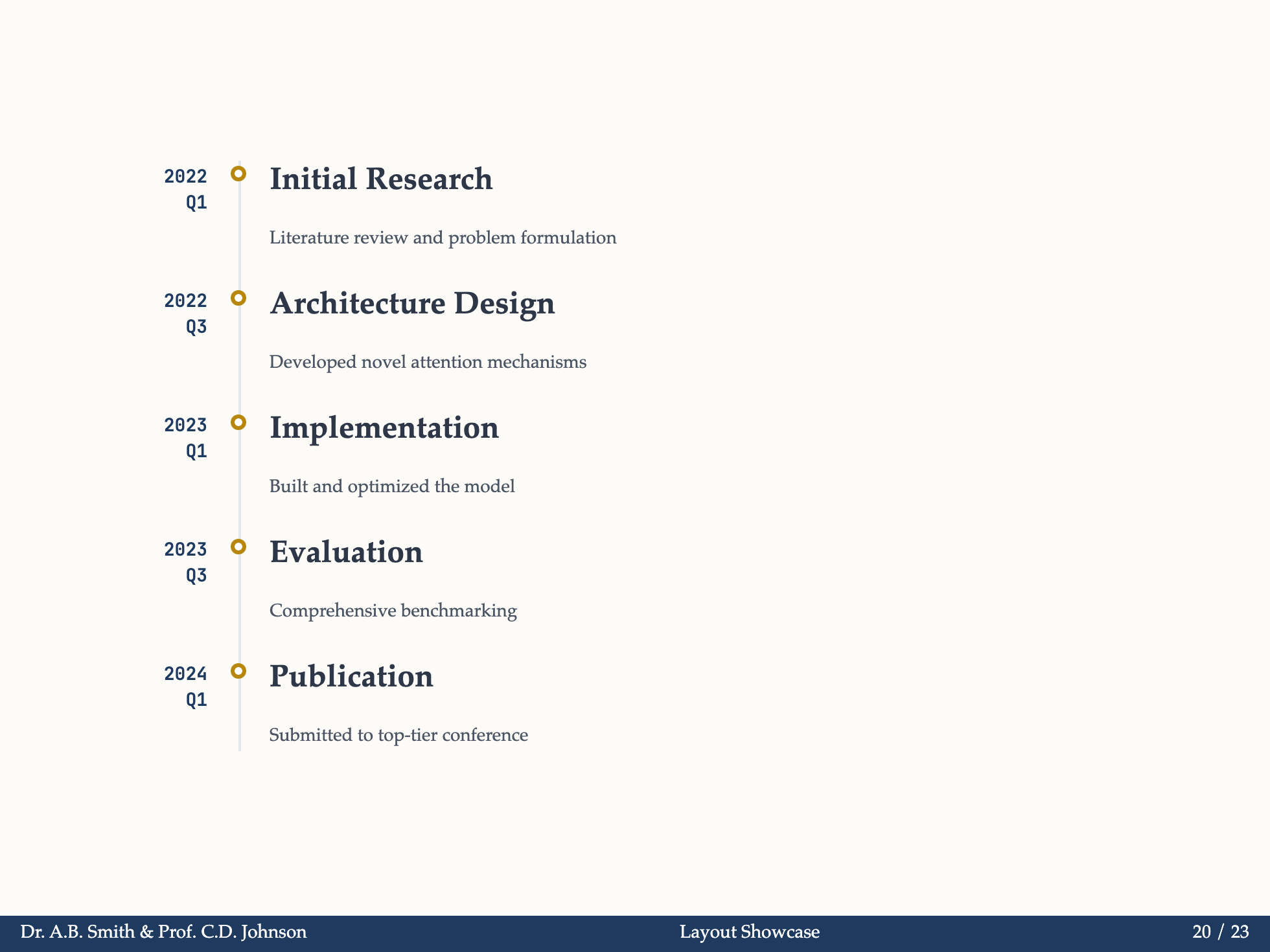This screenshot has height=952, width=1270.
Task: Select the Architecture Design heading
Action: 412,304
